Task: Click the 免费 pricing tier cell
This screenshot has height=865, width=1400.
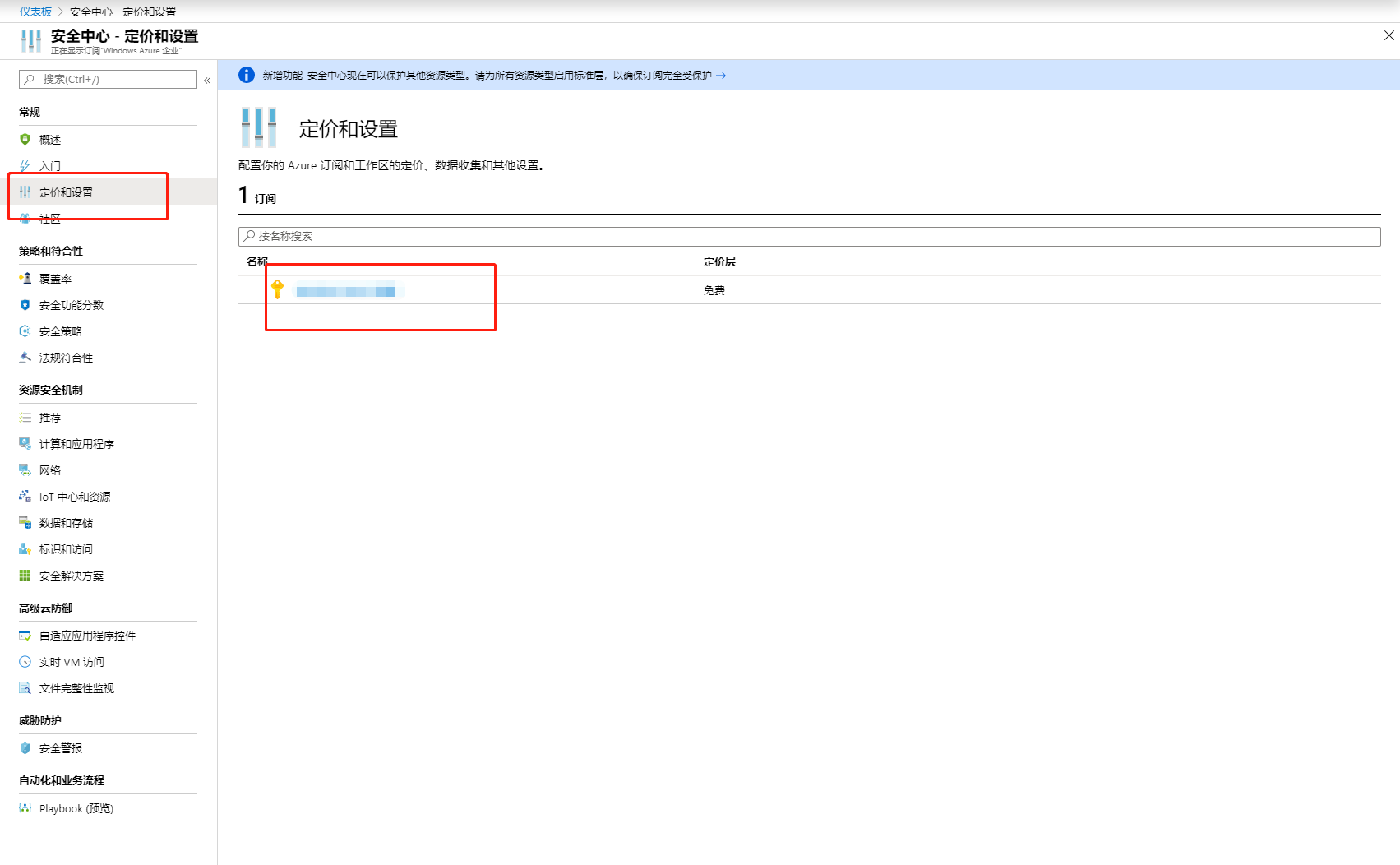Action: point(714,290)
